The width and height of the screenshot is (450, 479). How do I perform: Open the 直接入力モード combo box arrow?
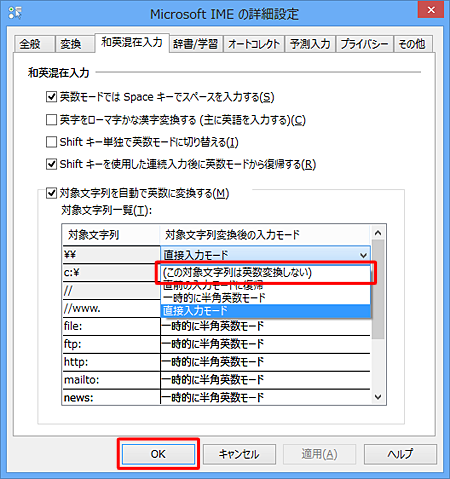click(363, 255)
